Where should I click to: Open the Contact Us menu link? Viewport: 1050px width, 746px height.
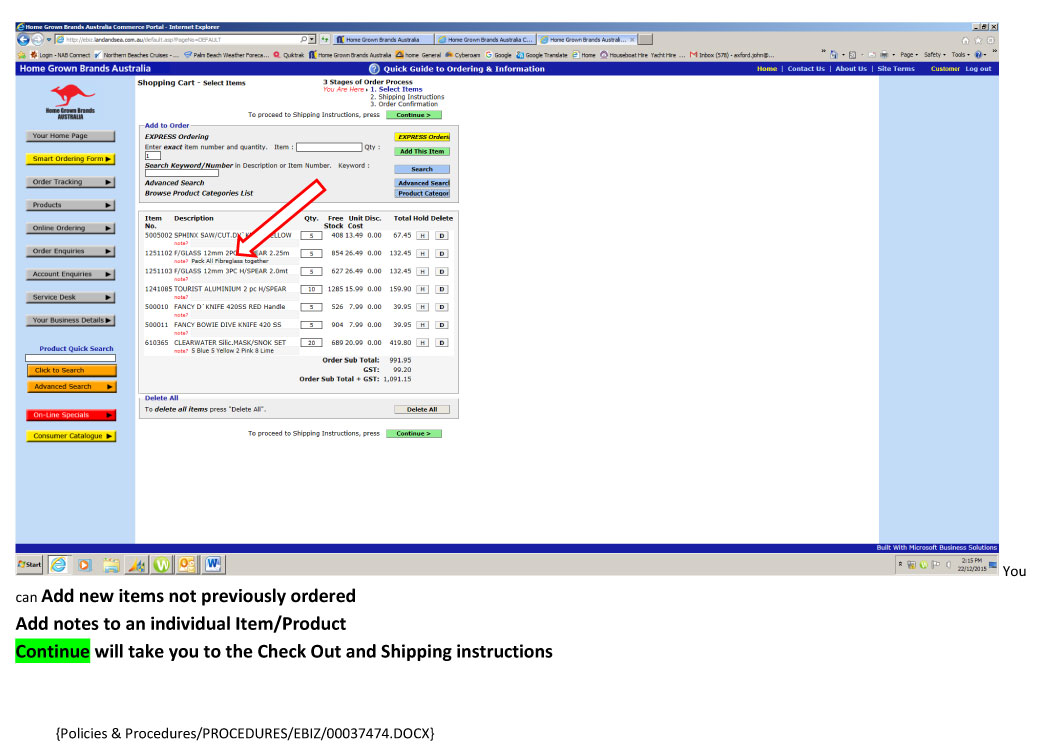click(x=806, y=69)
